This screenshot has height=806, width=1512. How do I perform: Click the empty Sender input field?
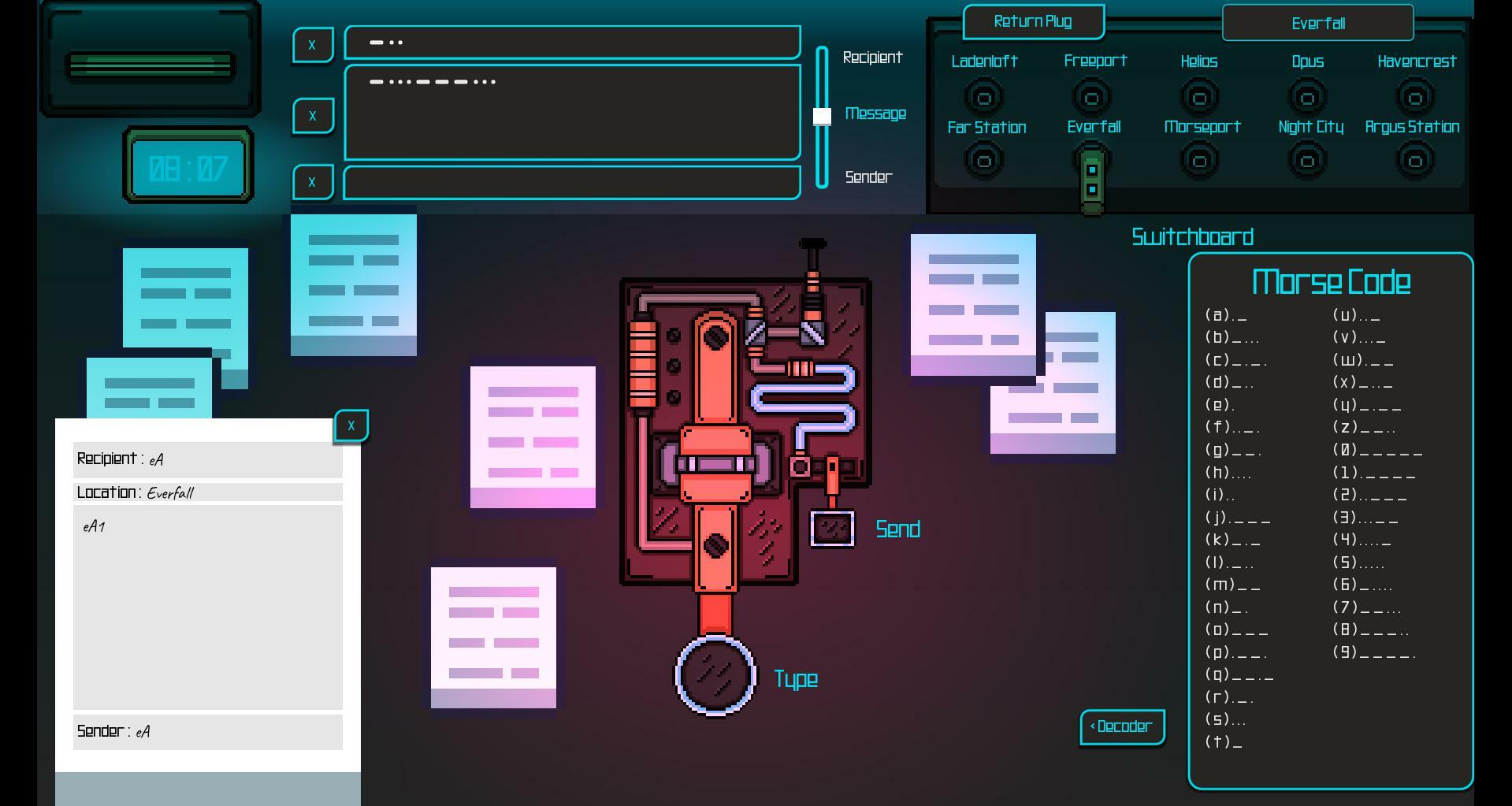[572, 182]
